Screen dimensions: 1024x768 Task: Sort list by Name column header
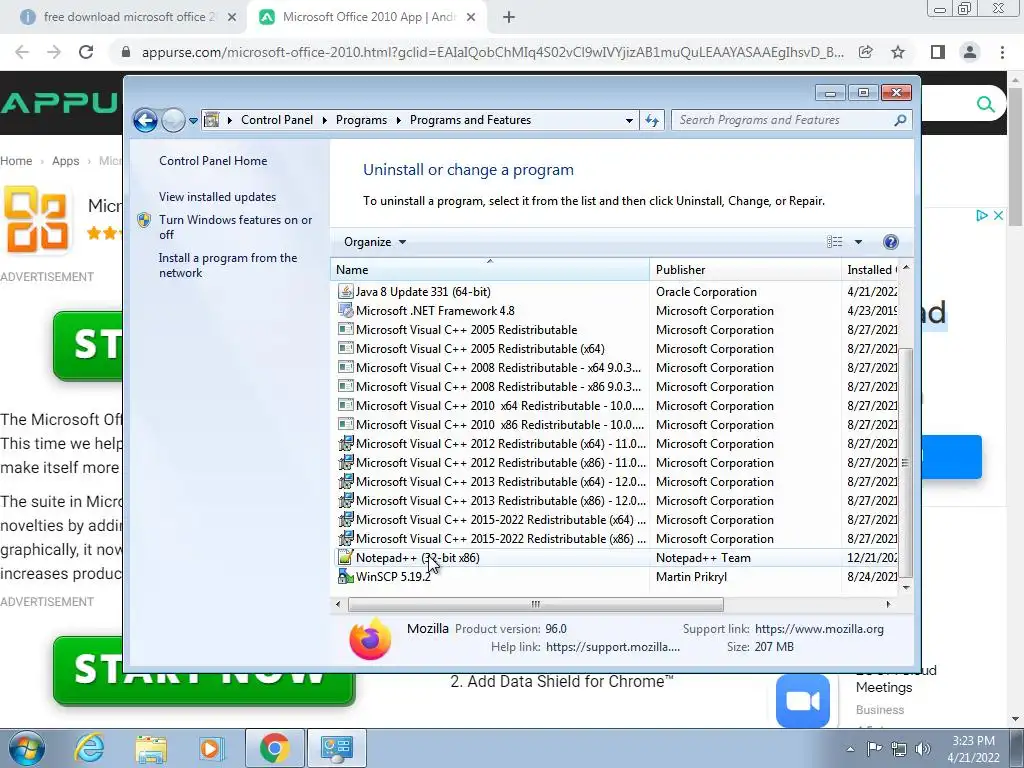pos(490,270)
